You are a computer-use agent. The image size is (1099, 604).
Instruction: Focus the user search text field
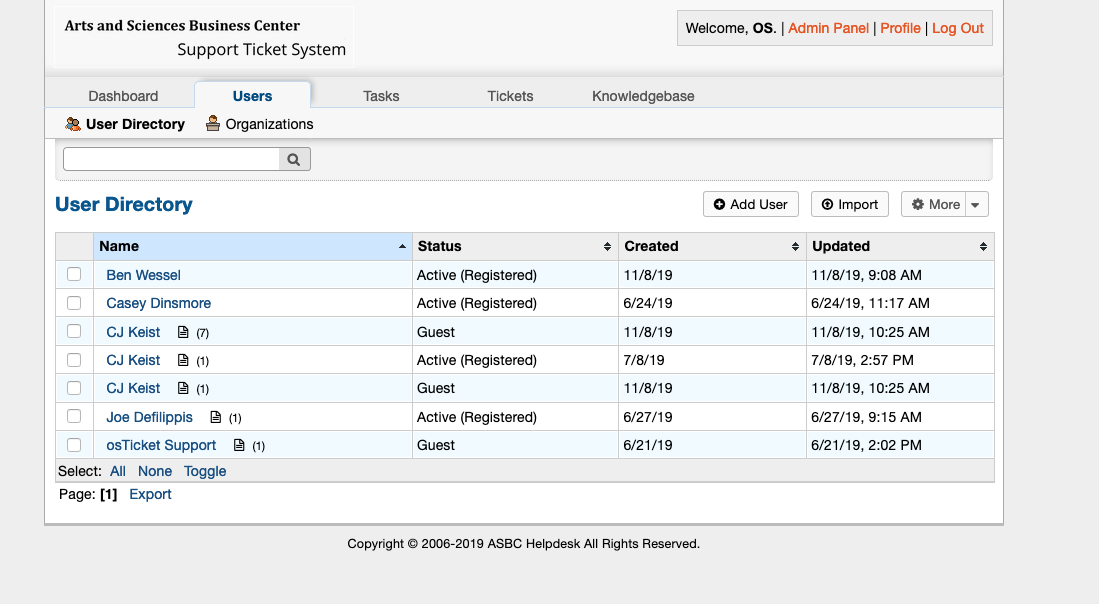point(171,159)
